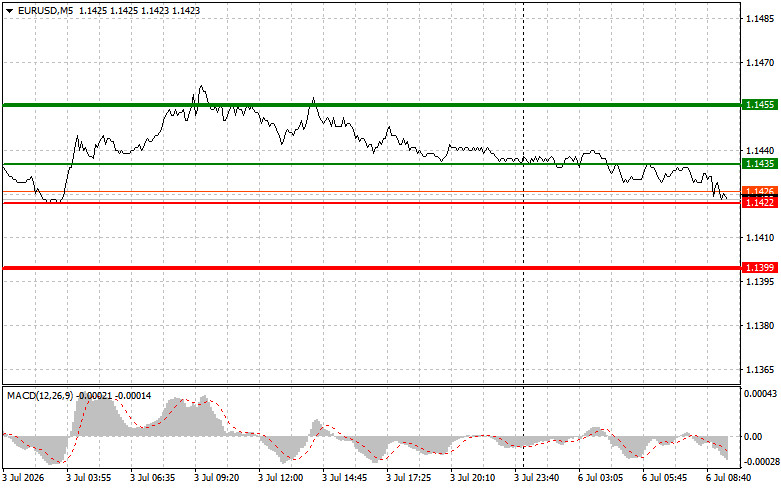This screenshot has height=489, width=781.
Task: Select the MACD(12,26,9) indicator label
Action: [40, 395]
